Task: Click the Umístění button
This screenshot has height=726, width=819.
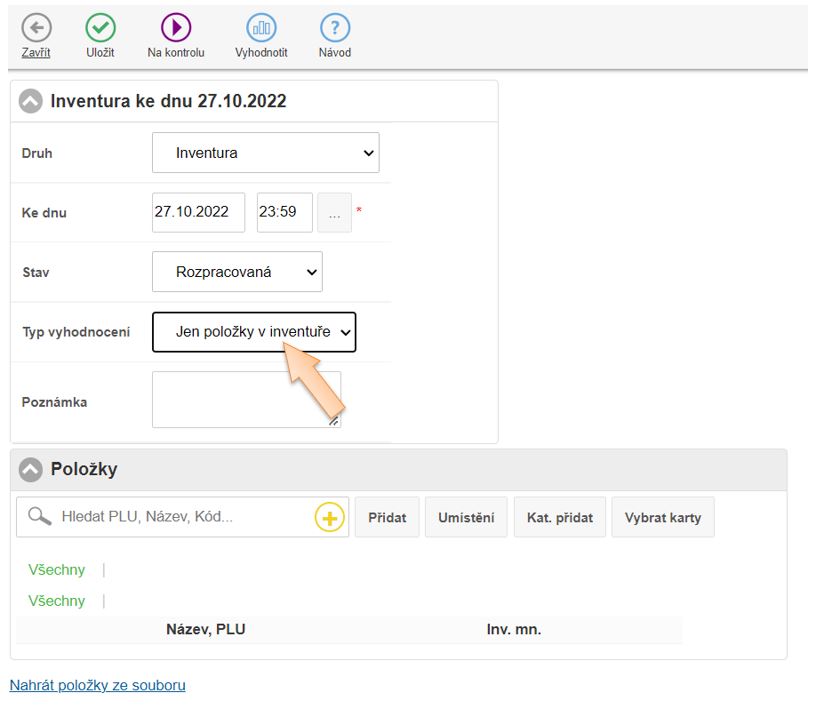Action: [x=466, y=518]
